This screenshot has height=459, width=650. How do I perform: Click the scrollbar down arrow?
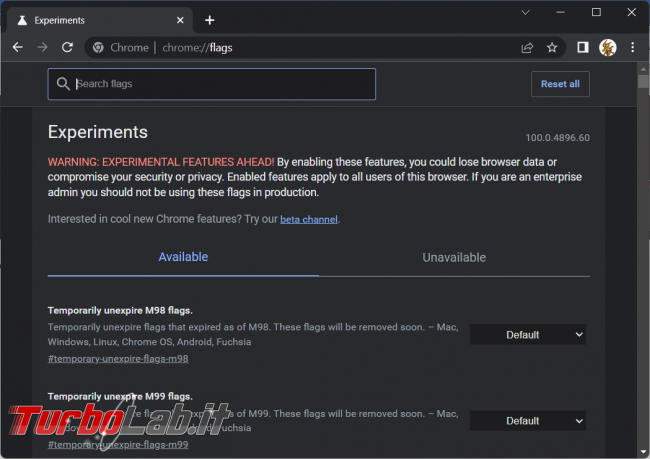(x=643, y=452)
